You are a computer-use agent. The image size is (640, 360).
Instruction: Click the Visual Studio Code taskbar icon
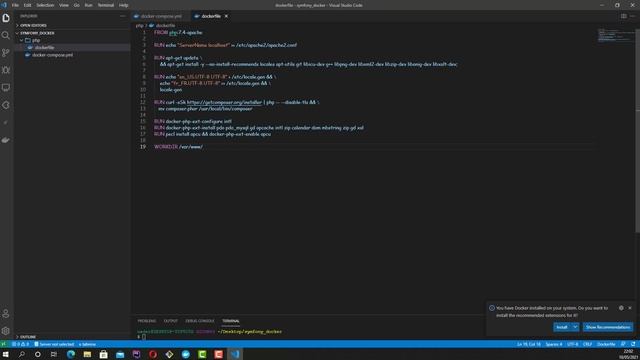(x=235, y=354)
